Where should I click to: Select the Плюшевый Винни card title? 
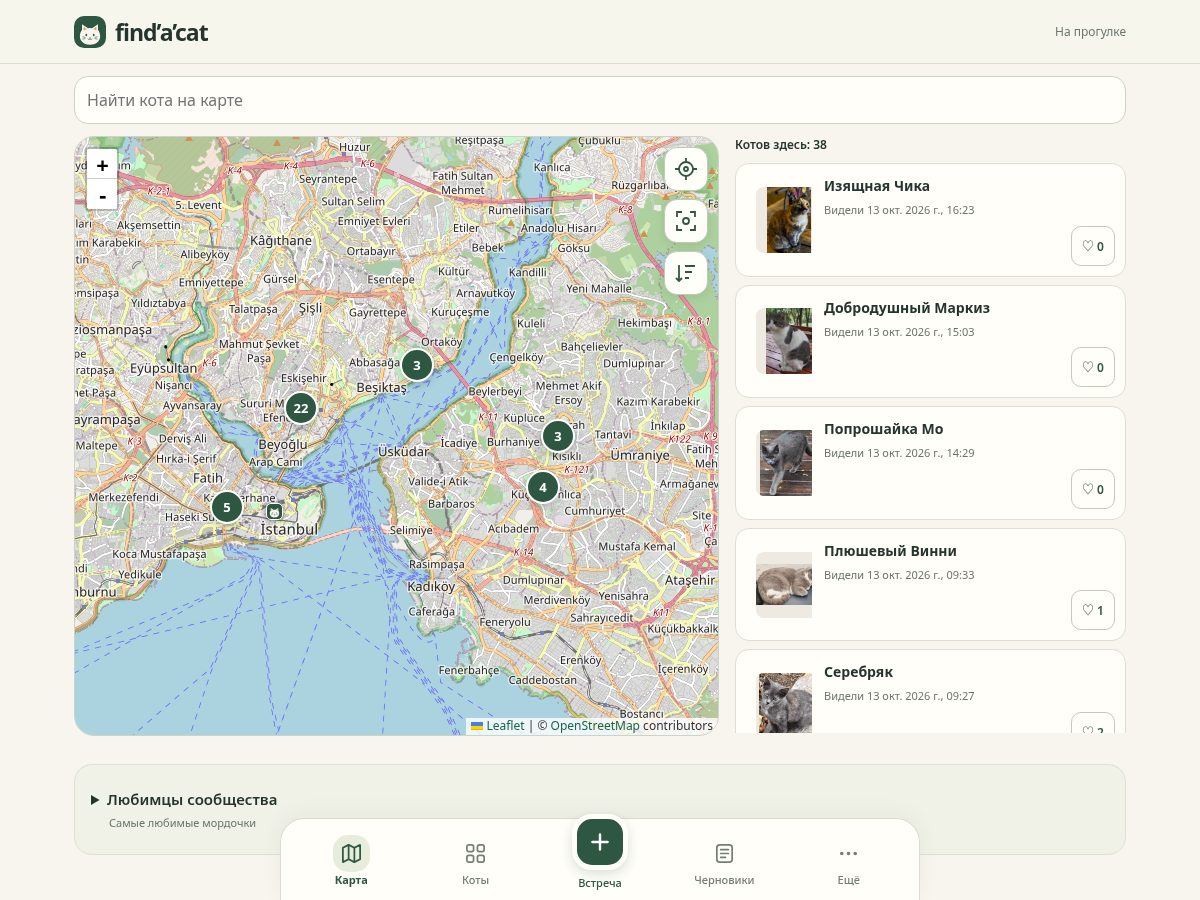click(890, 551)
